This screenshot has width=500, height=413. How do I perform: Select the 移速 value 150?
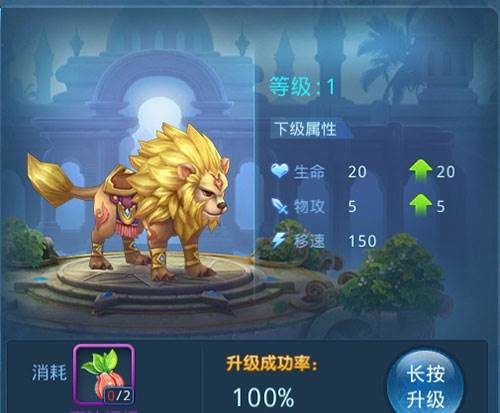click(x=362, y=241)
